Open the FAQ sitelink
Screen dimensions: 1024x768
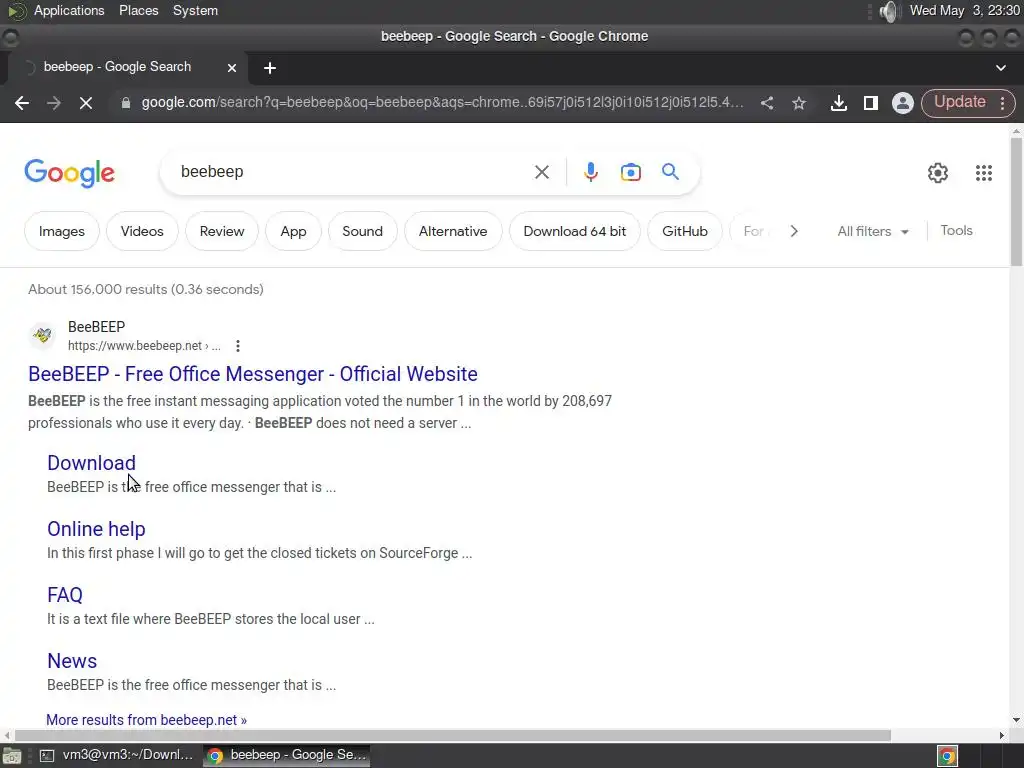pyautogui.click(x=65, y=595)
